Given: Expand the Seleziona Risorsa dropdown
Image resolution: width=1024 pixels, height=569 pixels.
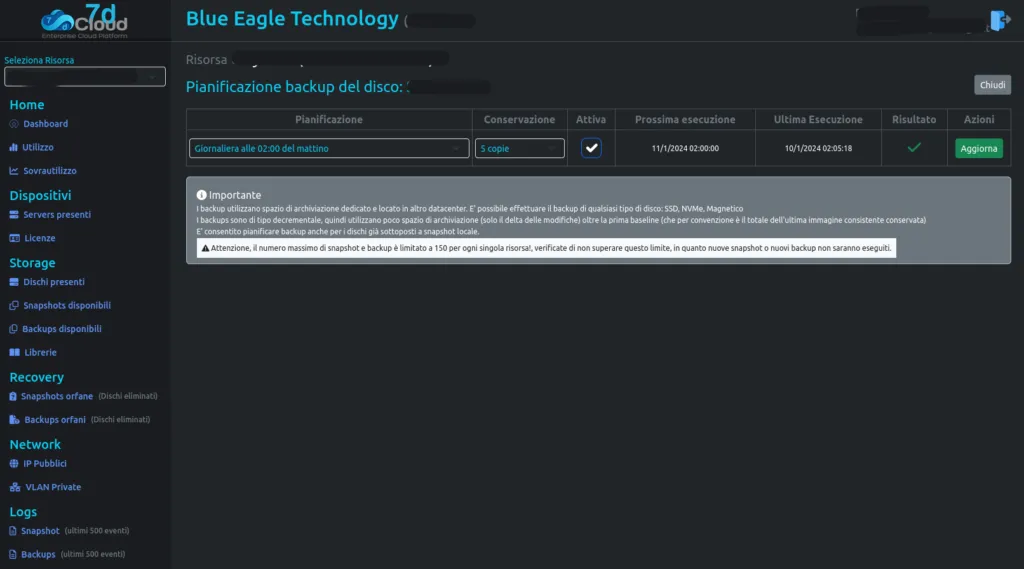Looking at the screenshot, I should coord(85,77).
